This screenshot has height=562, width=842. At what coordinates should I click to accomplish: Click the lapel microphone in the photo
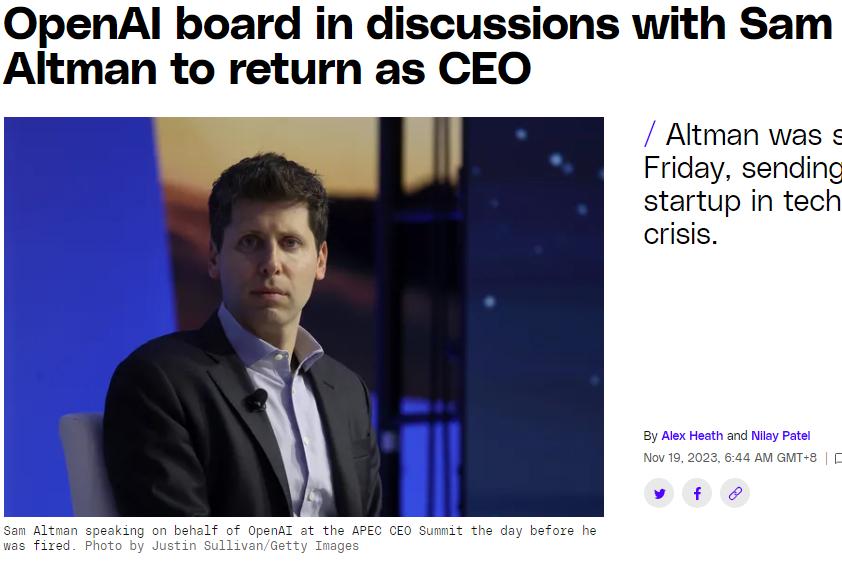(258, 400)
